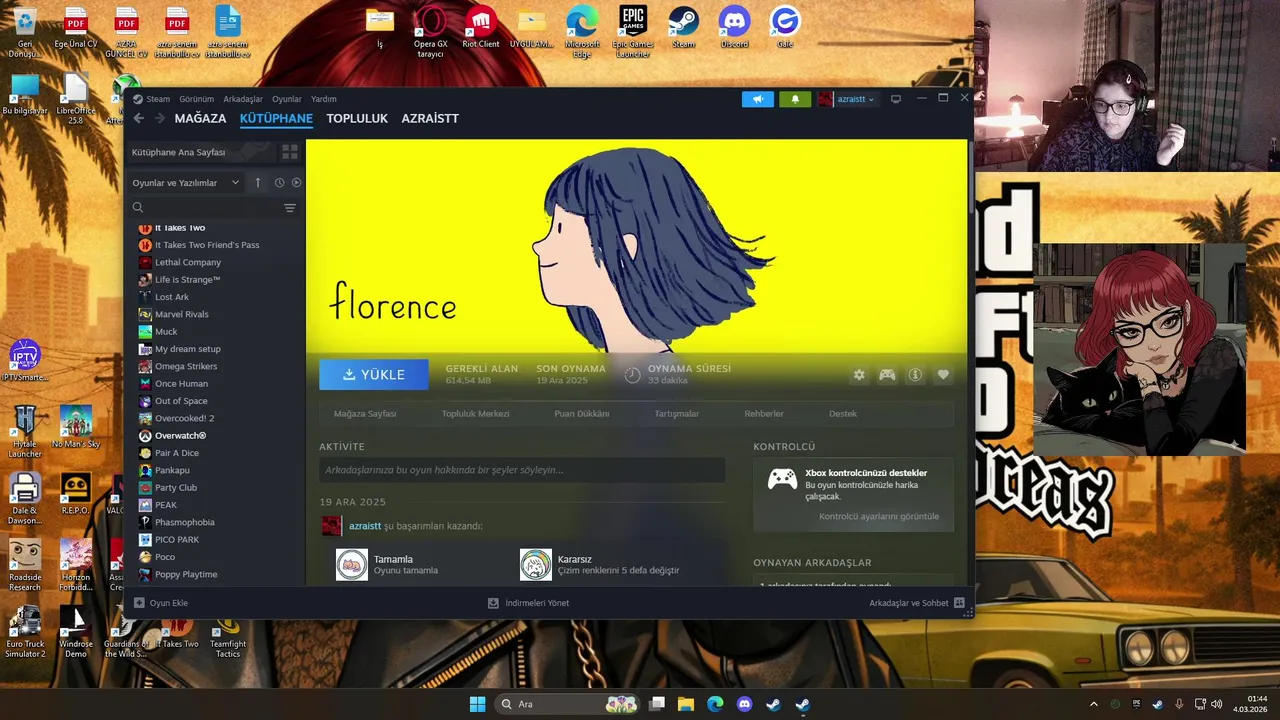Screen dimensions: 1280x720
Task: Open the Yardım menu
Action: (x=324, y=99)
